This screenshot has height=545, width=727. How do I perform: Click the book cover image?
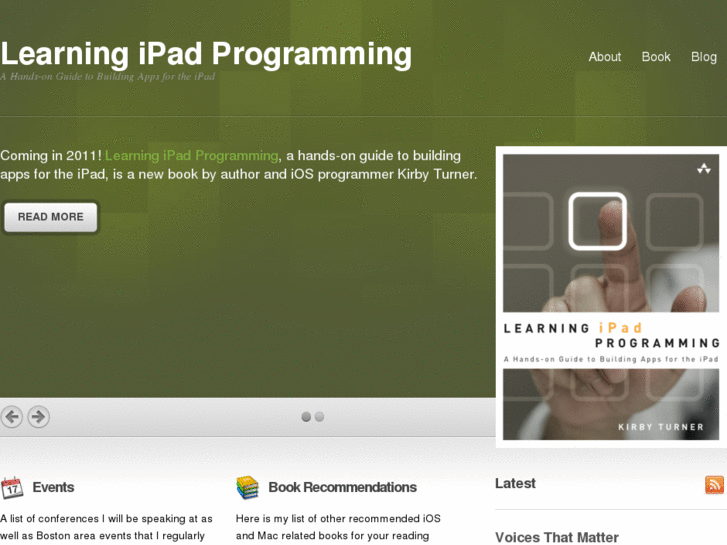[x=611, y=297]
